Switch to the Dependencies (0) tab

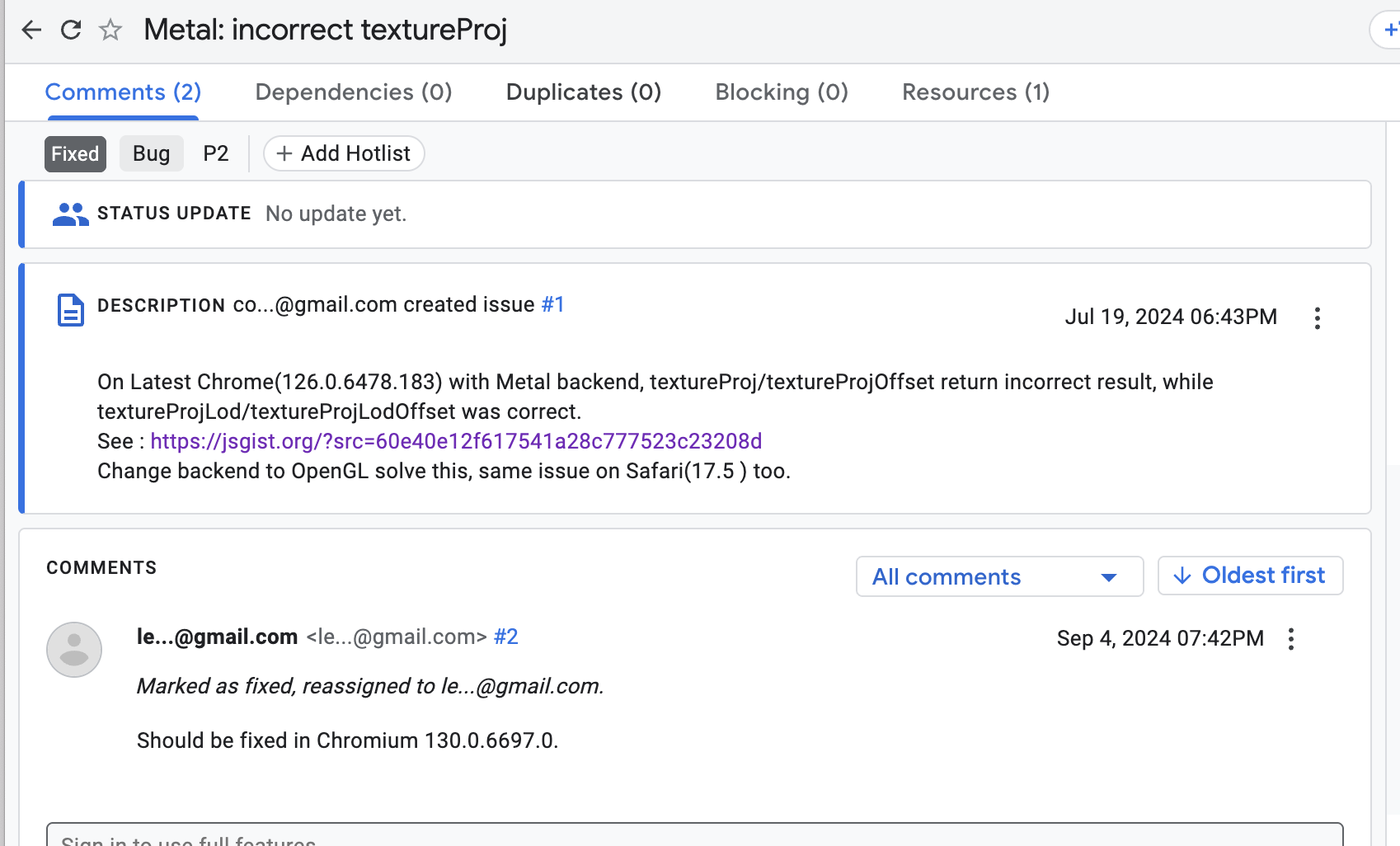354,92
